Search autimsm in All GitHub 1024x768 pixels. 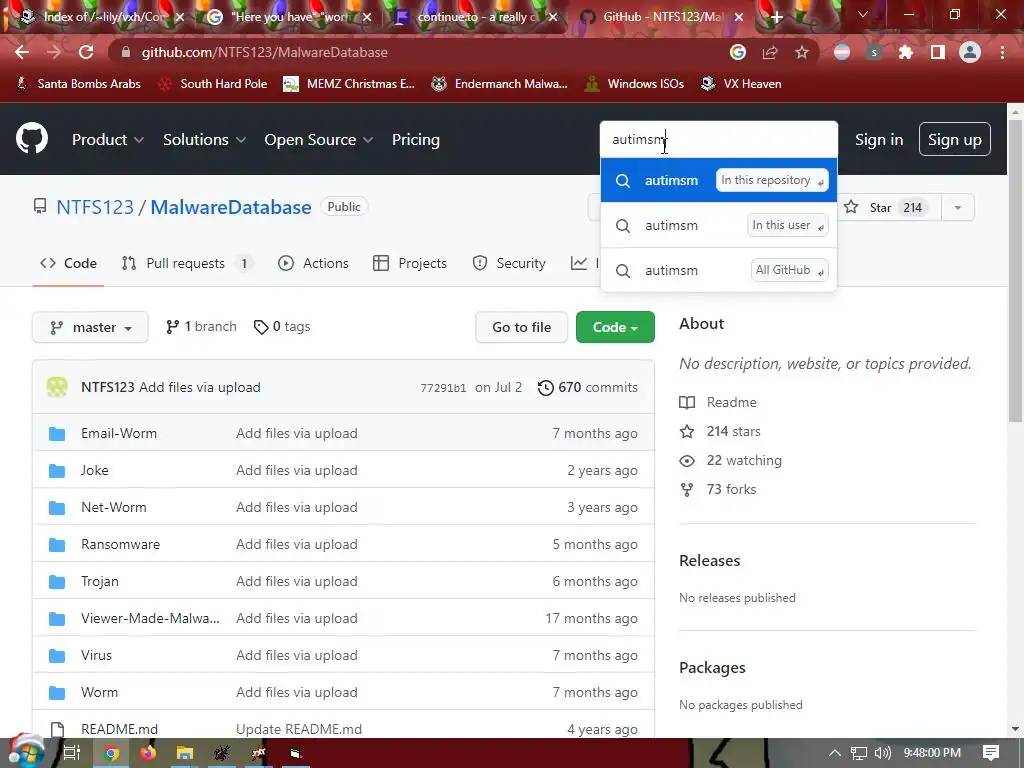click(718, 270)
